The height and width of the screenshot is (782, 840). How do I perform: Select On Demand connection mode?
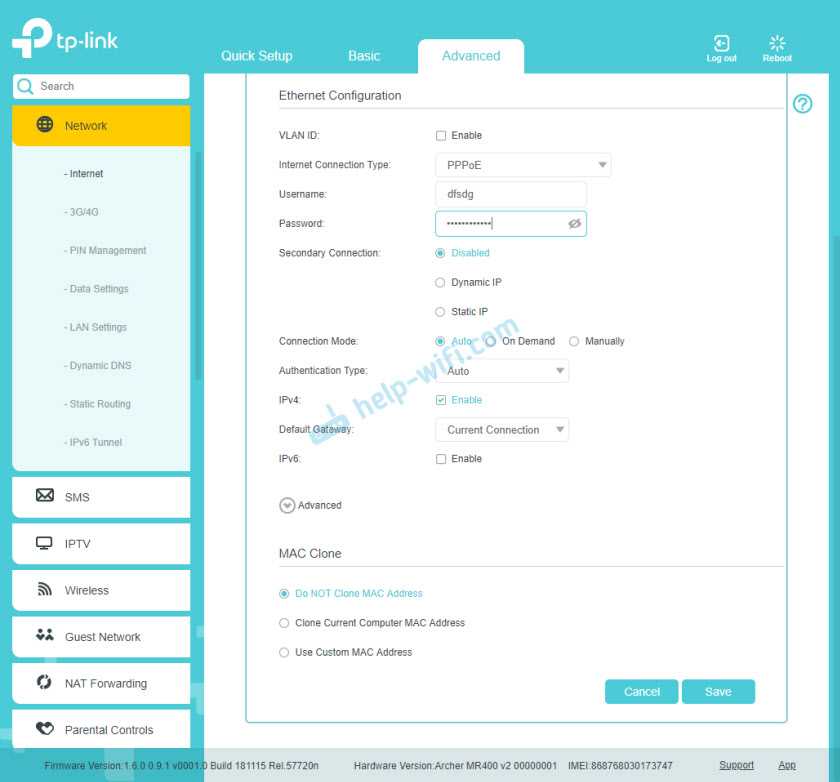(x=491, y=342)
